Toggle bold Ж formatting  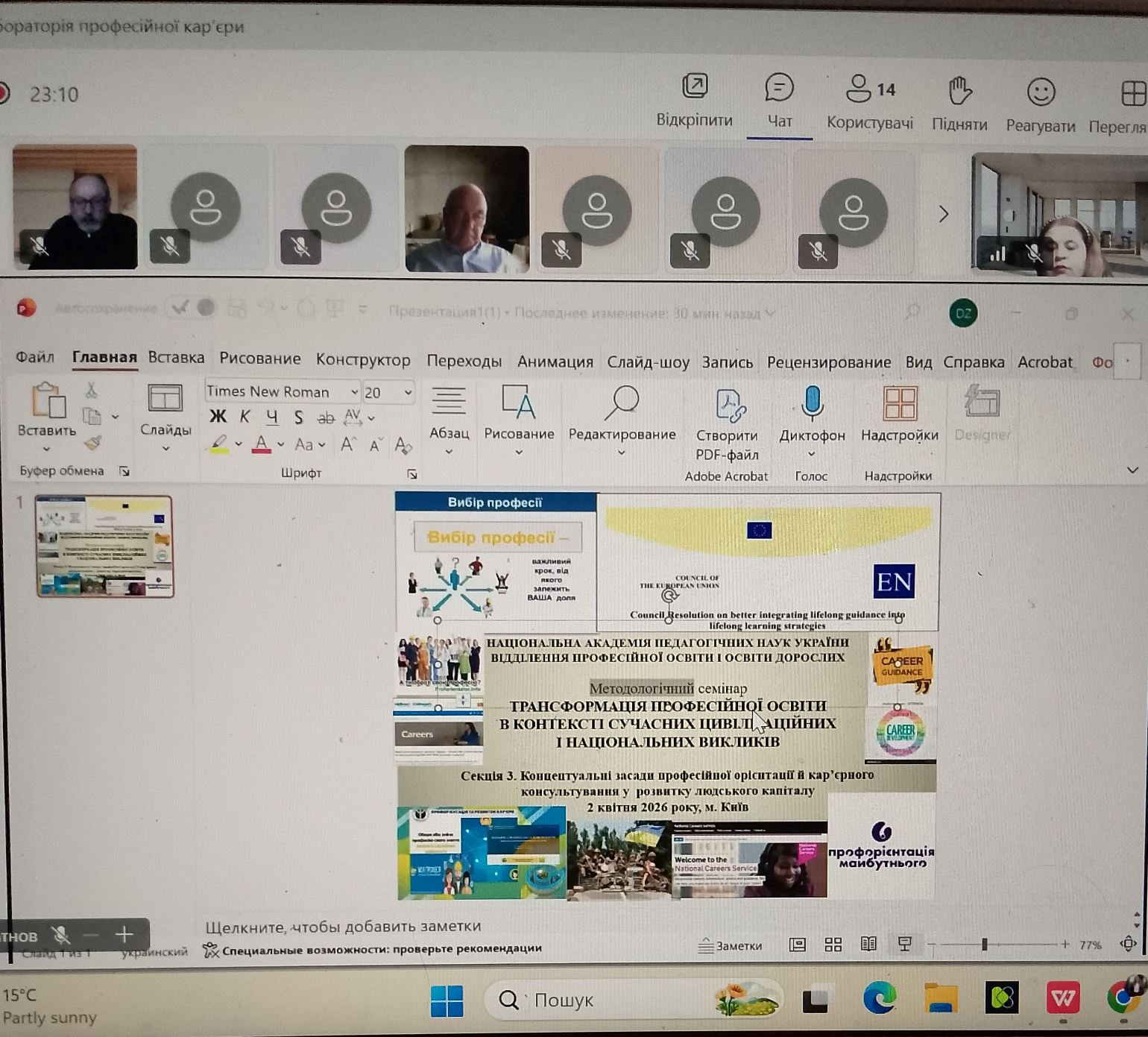point(218,417)
